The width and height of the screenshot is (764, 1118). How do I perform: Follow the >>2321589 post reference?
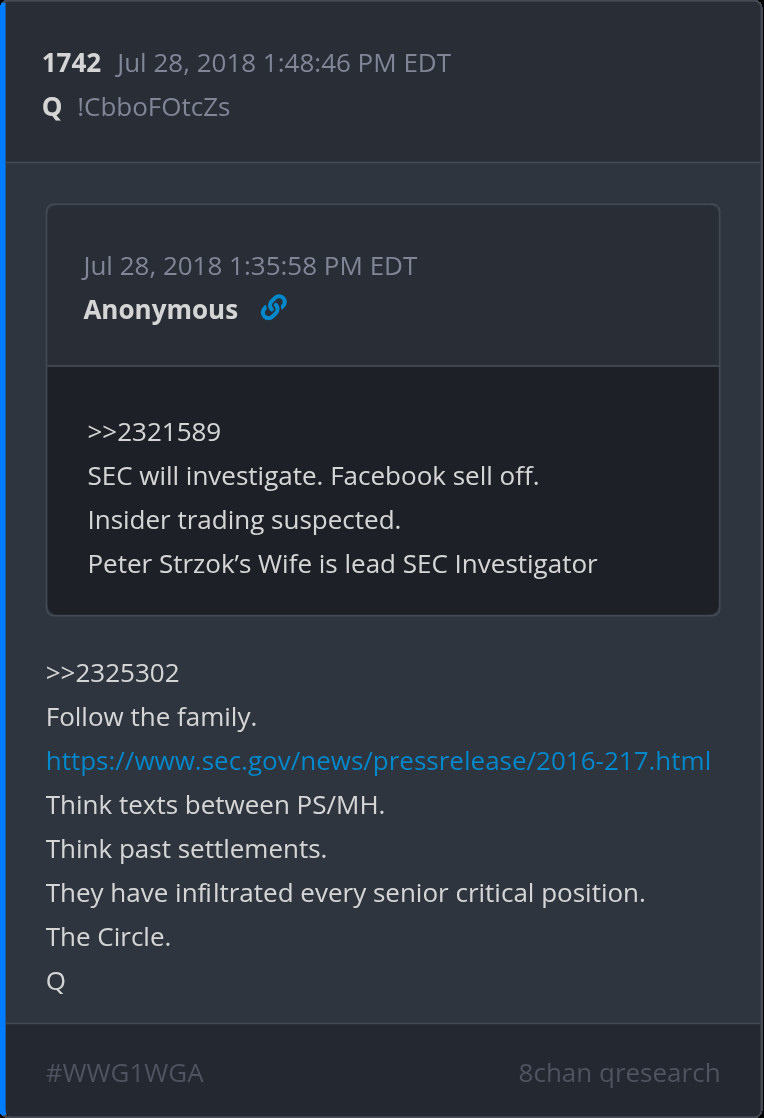click(x=154, y=432)
